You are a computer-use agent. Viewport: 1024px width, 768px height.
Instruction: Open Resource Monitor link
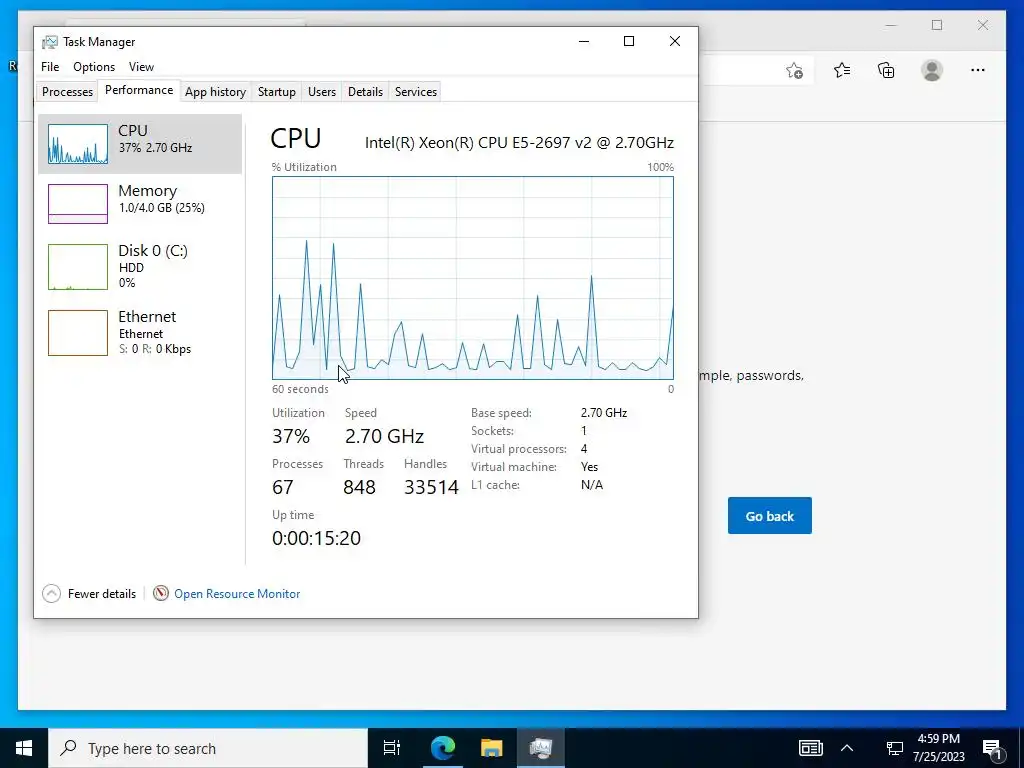coord(237,594)
